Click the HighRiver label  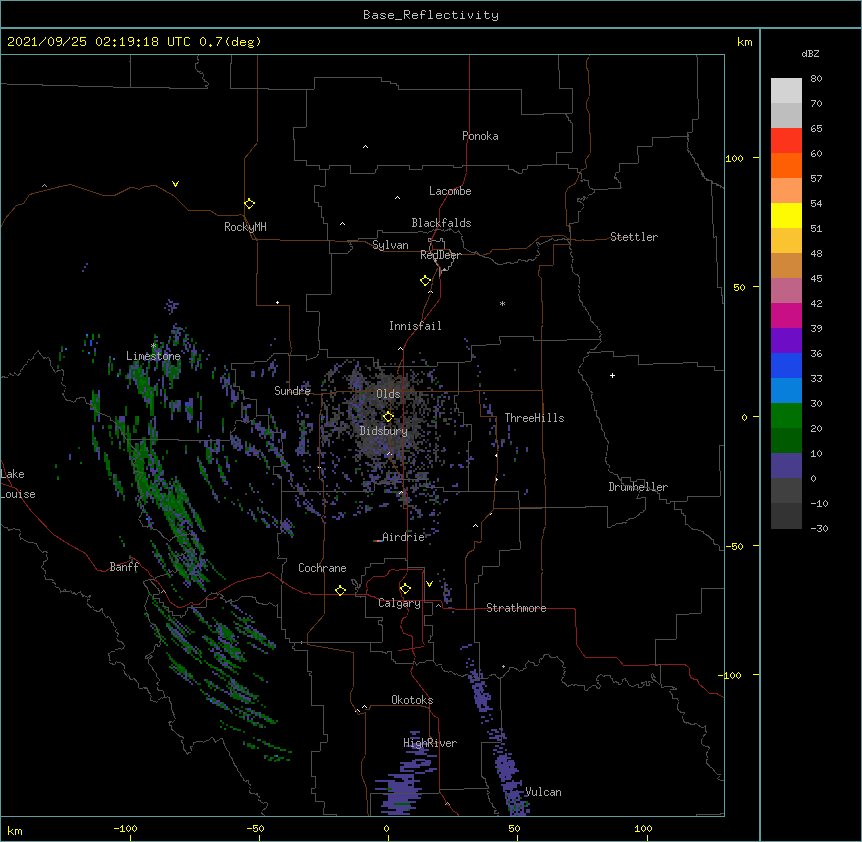(x=430, y=743)
